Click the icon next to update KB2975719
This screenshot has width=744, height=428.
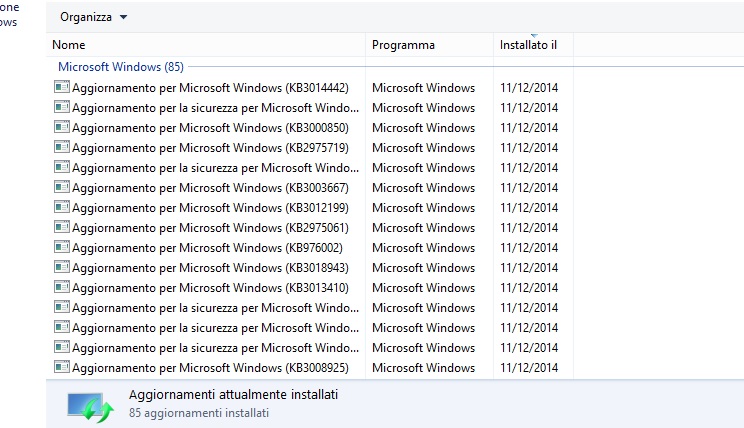point(62,147)
